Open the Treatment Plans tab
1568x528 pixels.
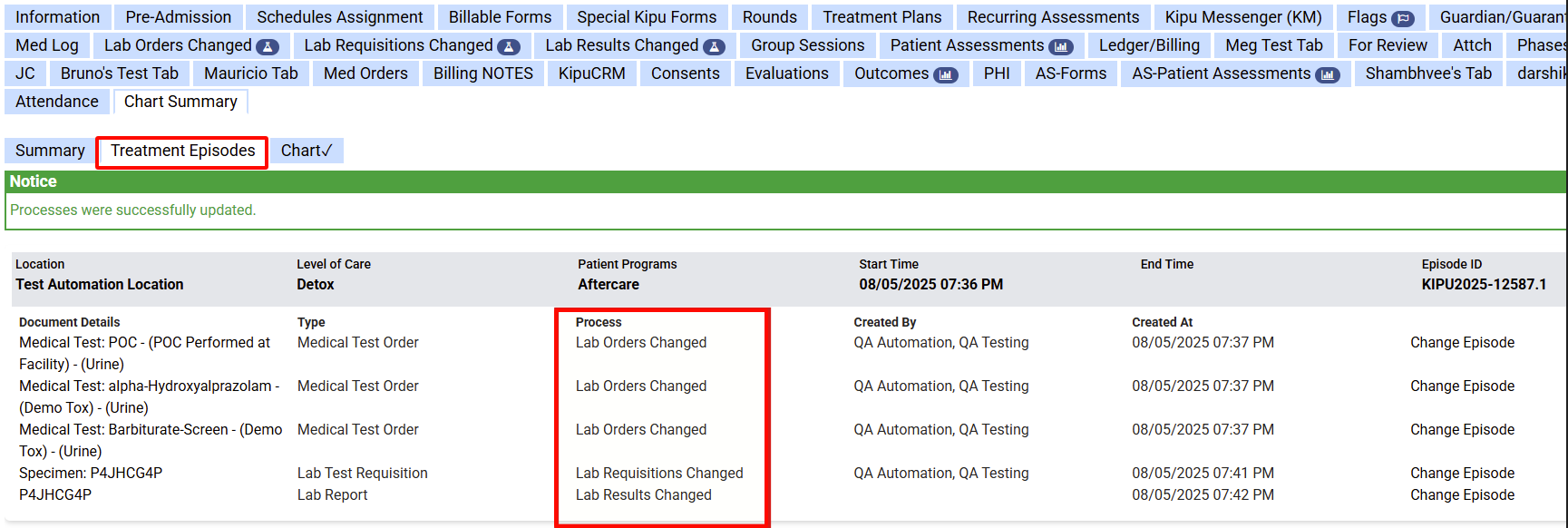point(881,17)
